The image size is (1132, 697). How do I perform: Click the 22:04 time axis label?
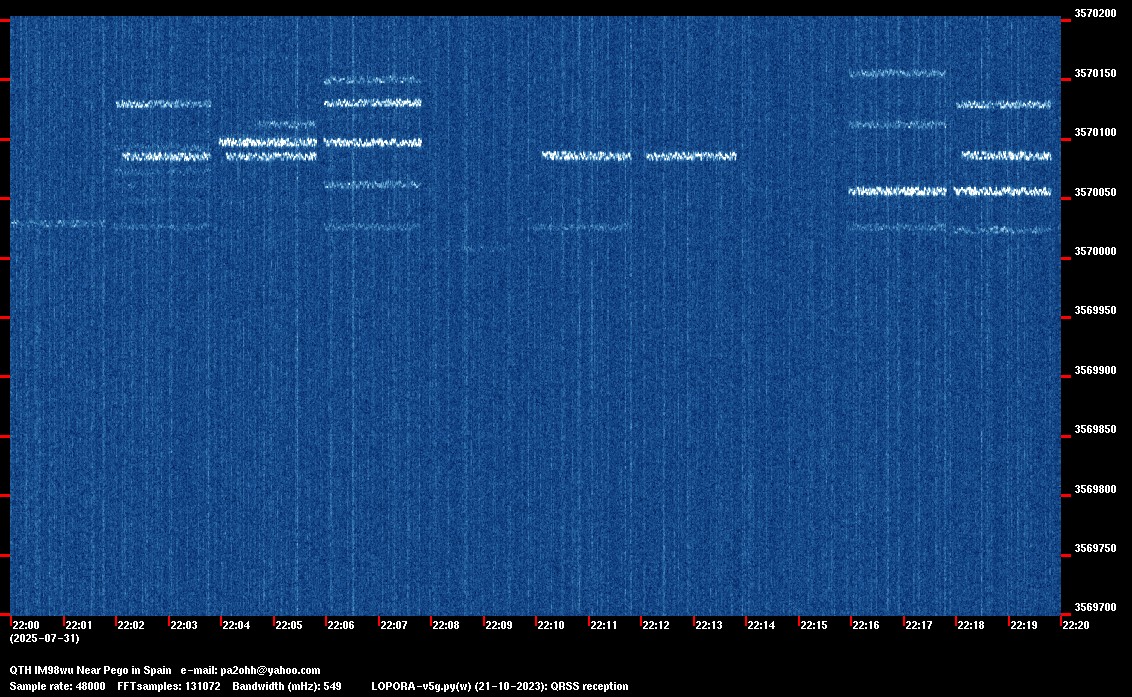pos(236,625)
